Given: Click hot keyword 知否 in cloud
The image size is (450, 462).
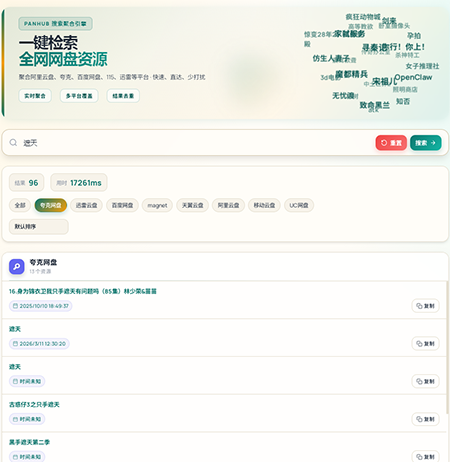Looking at the screenshot, I should click(x=403, y=101).
